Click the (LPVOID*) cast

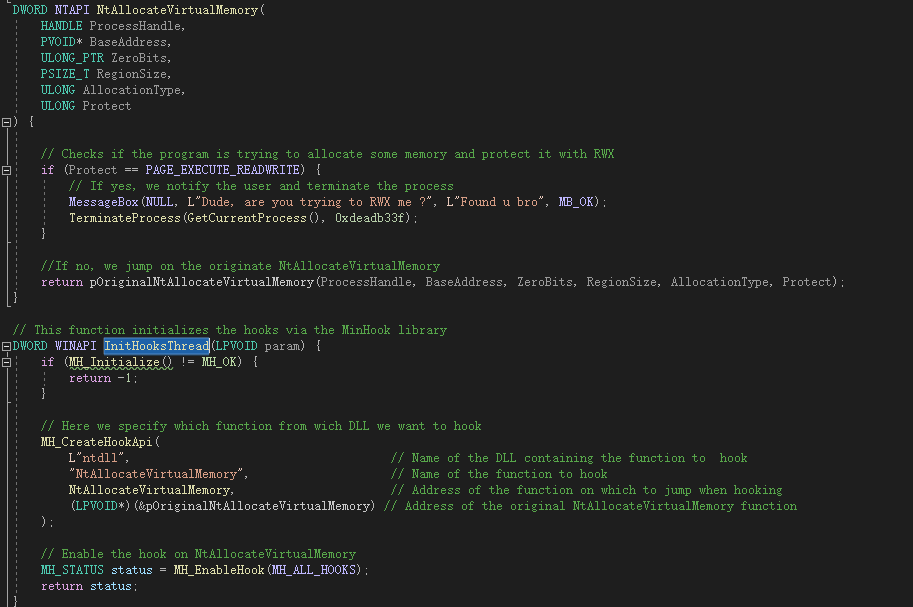point(100,506)
